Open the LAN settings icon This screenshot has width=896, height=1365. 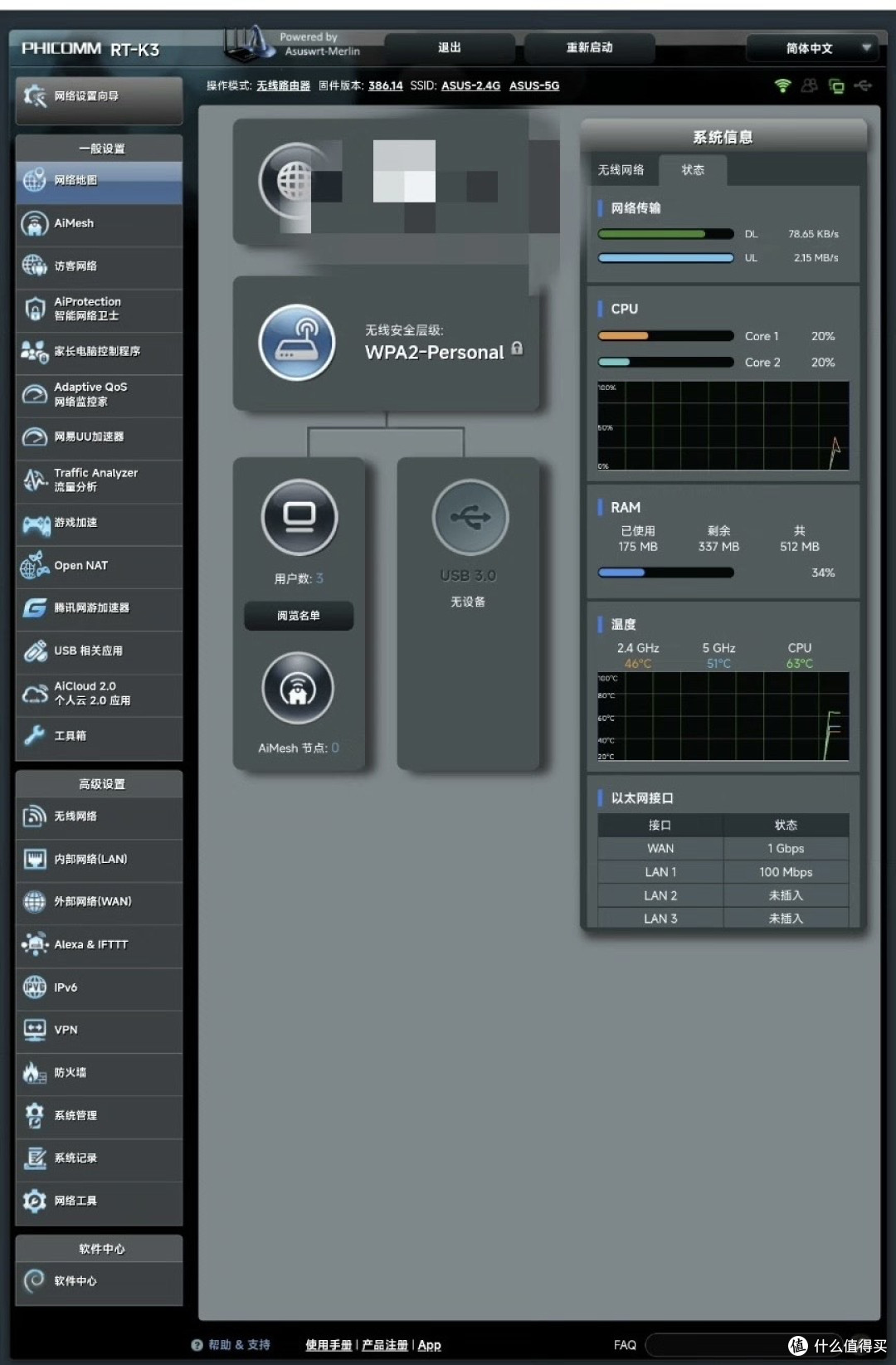pyautogui.click(x=34, y=859)
